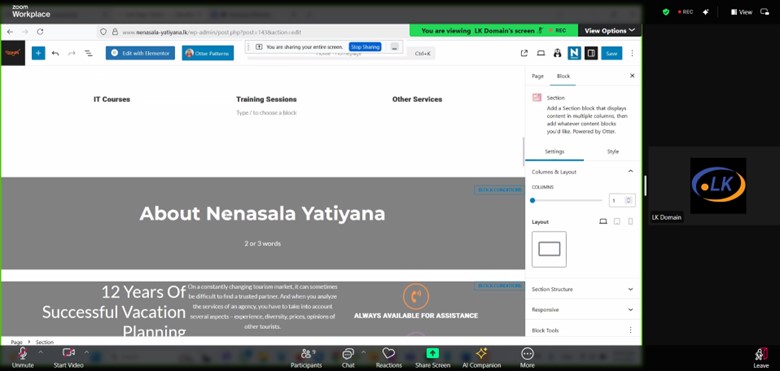780x371 pixels.
Task: Switch to the Style tab
Action: tap(613, 151)
